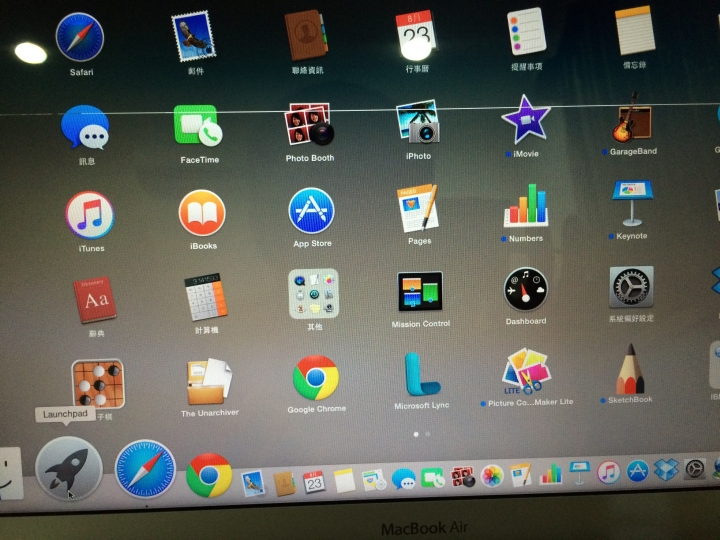Open App Store in the Launchpad grid
This screenshot has height=540, width=720.
311,211
